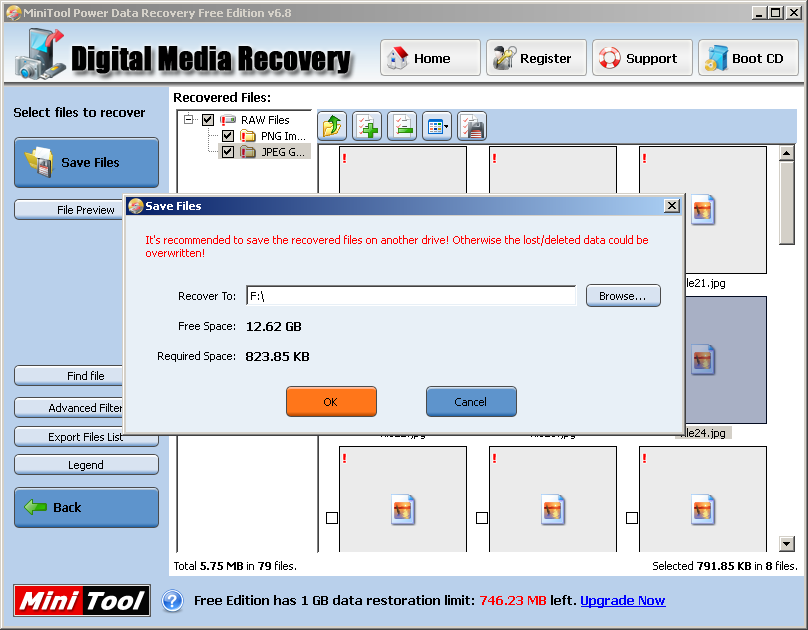Image resolution: width=808 pixels, height=630 pixels.
Task: Uncheck the PNG Images checkbox
Action: click(228, 136)
